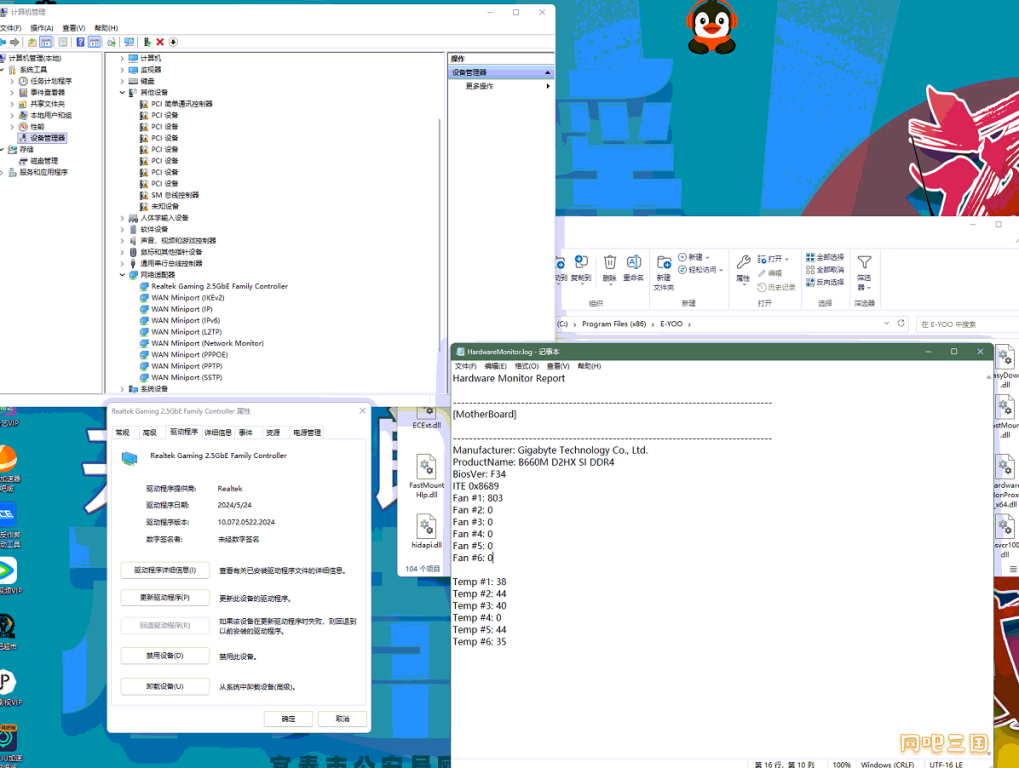Click the Update driver toolbar icon
This screenshot has width=1019, height=768.
click(x=147, y=42)
